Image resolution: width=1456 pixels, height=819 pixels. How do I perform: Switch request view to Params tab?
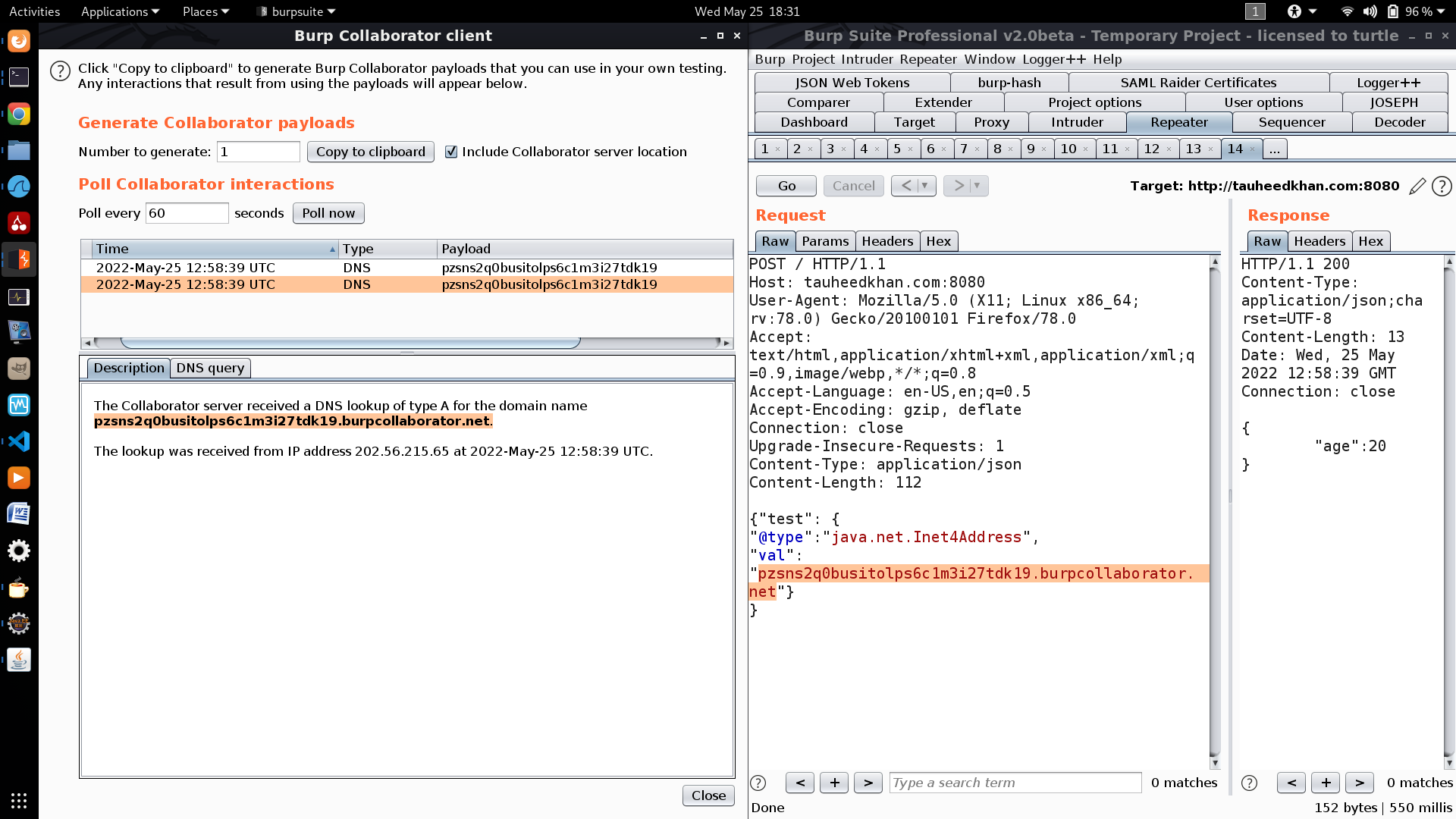[825, 241]
